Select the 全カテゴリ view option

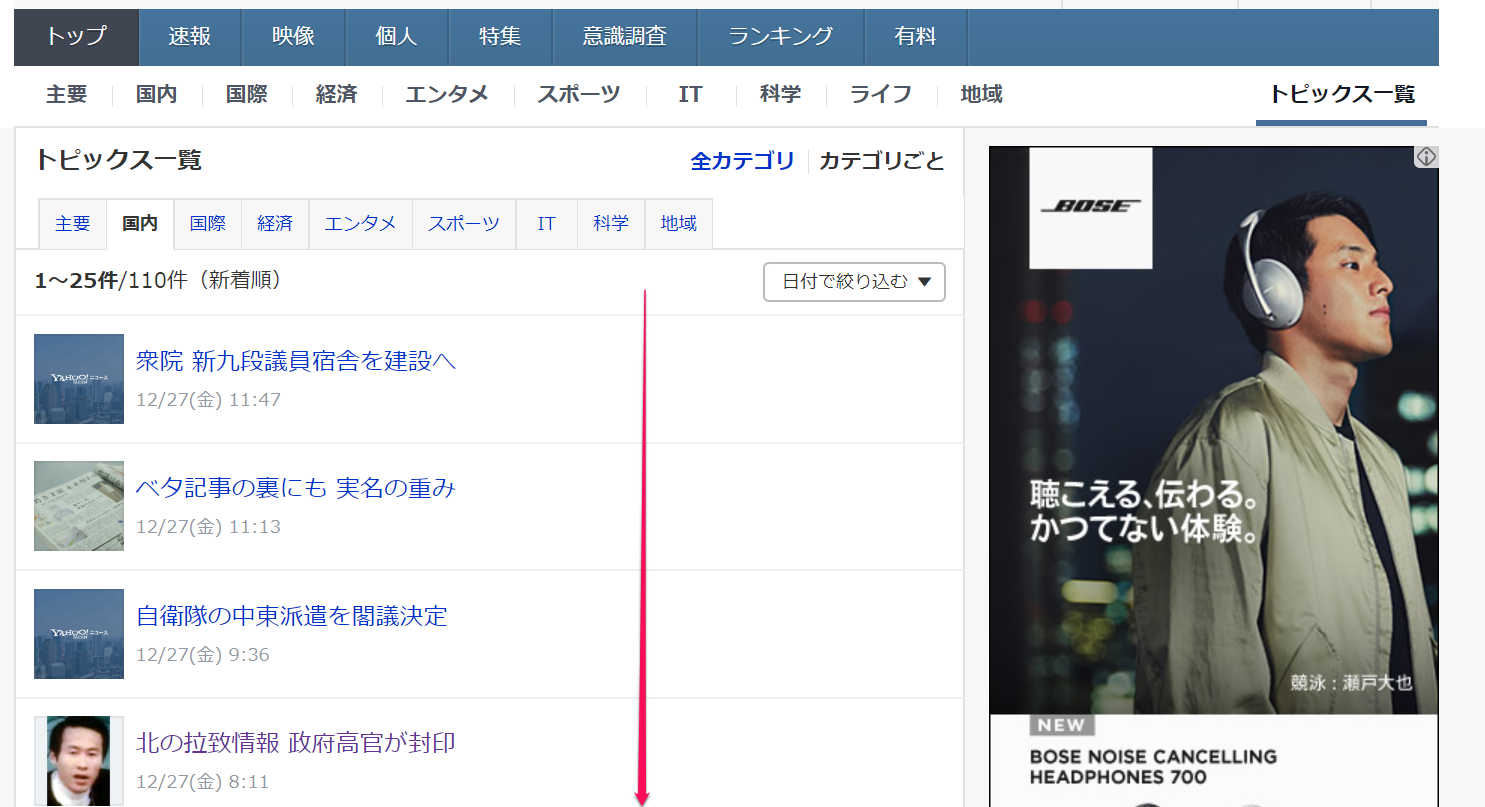742,161
